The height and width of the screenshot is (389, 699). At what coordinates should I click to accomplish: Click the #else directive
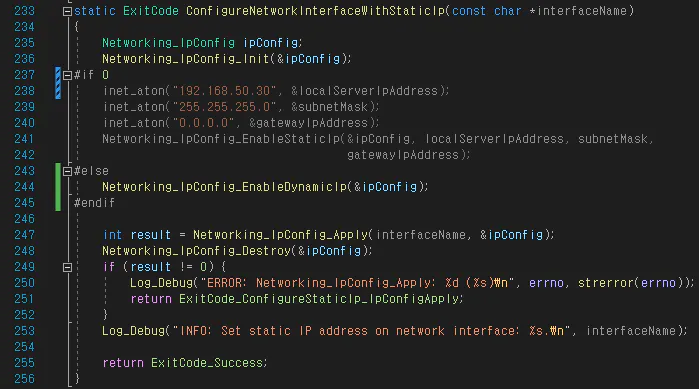(91, 171)
